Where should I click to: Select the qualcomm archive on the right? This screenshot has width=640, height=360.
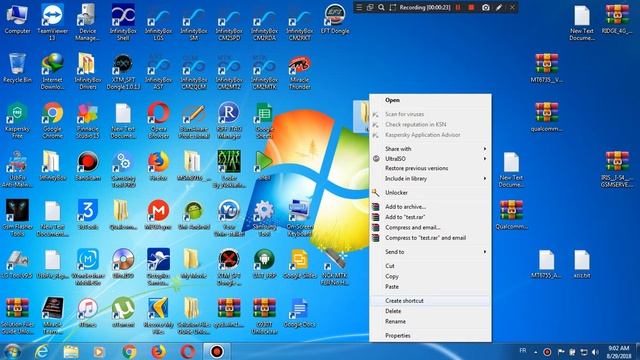547,117
